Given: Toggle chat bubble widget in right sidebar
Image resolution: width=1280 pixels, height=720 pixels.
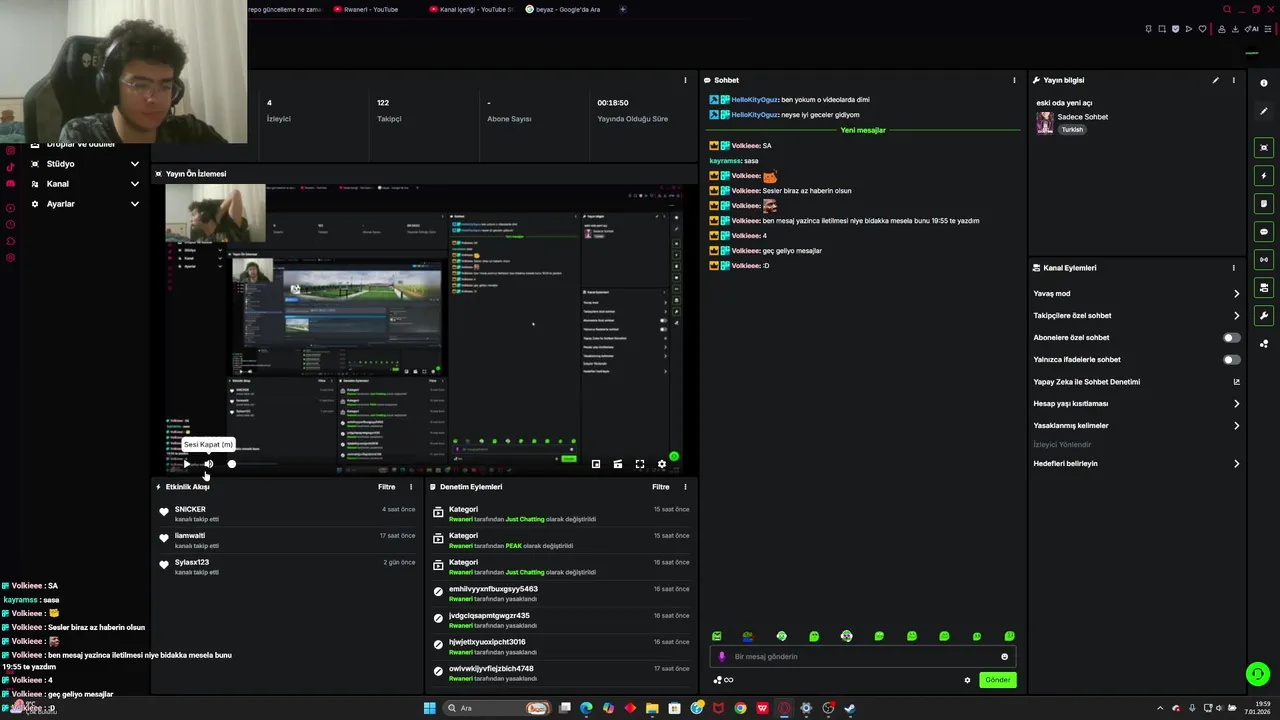Looking at the screenshot, I should [x=1264, y=232].
